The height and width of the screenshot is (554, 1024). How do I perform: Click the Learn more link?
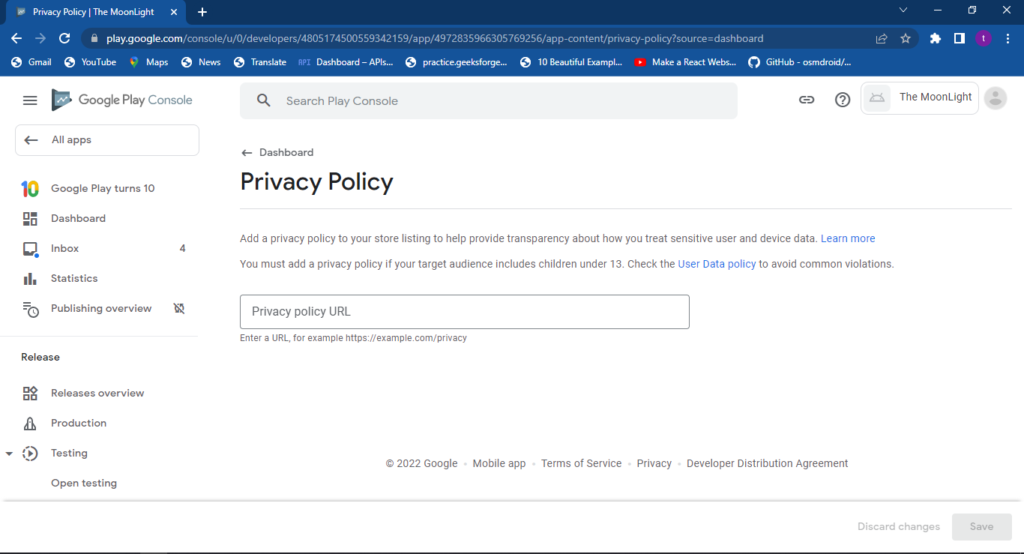pos(847,239)
